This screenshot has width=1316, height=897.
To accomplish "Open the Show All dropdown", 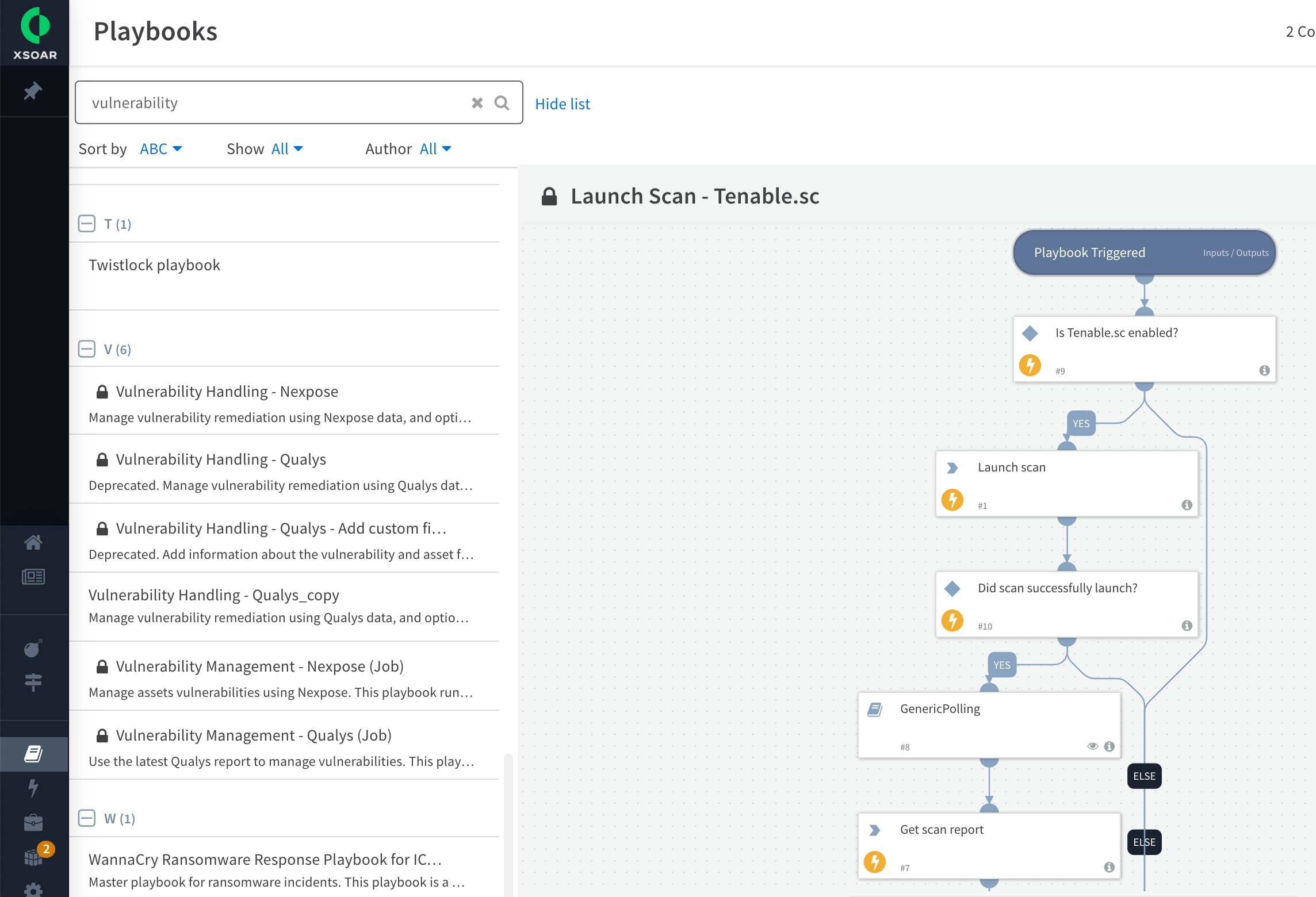I will pos(287,149).
